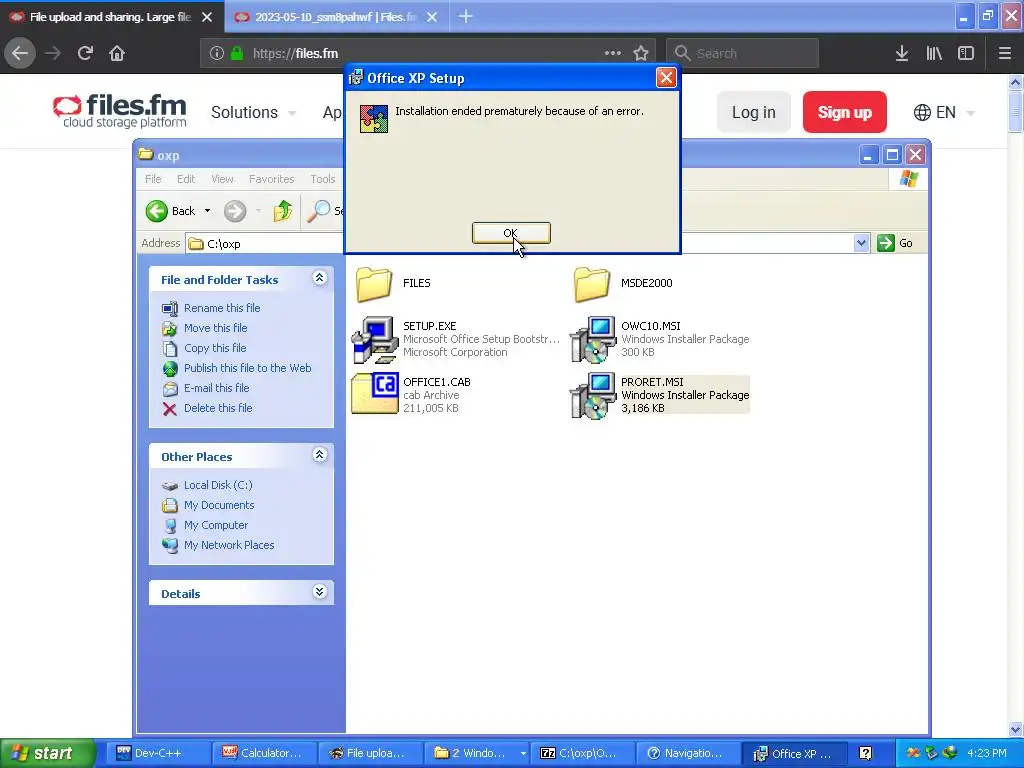Open Tools menu in oxp window
Screen dimensions: 1024x768
tap(323, 179)
